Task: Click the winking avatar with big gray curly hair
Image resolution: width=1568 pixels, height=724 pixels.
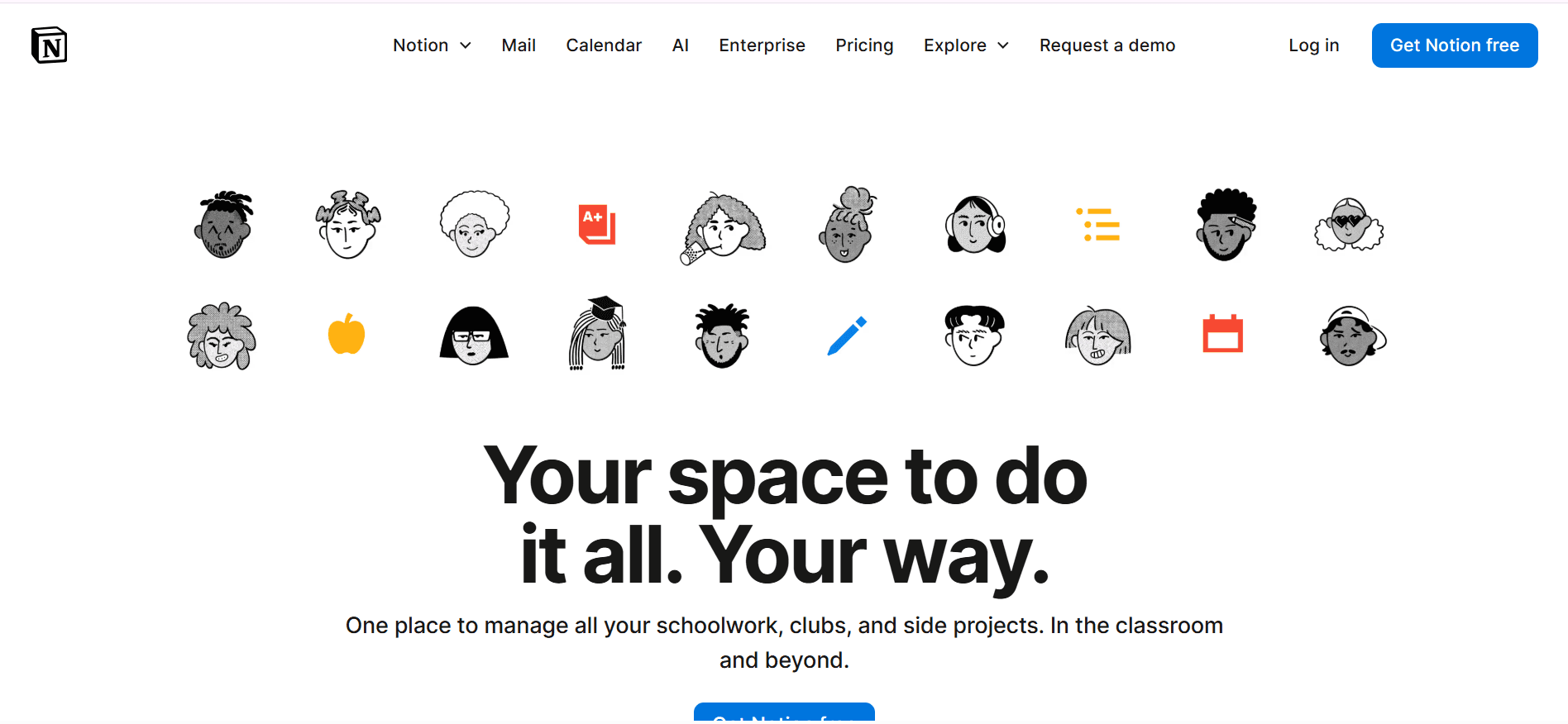Action: pos(222,336)
